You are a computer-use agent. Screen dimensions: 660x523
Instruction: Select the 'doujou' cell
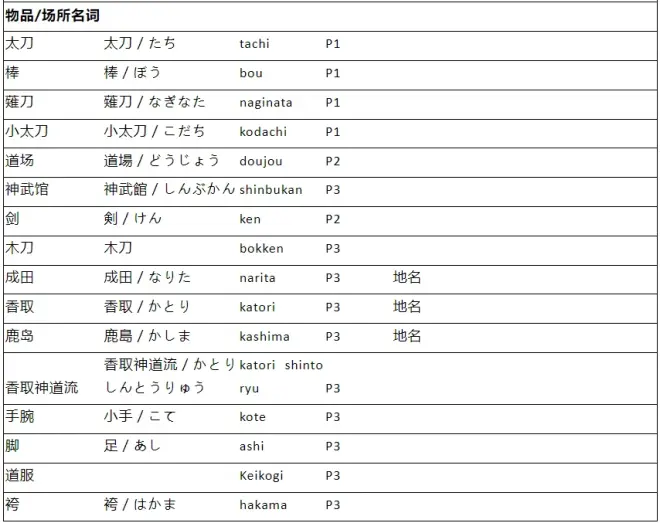[261, 160]
